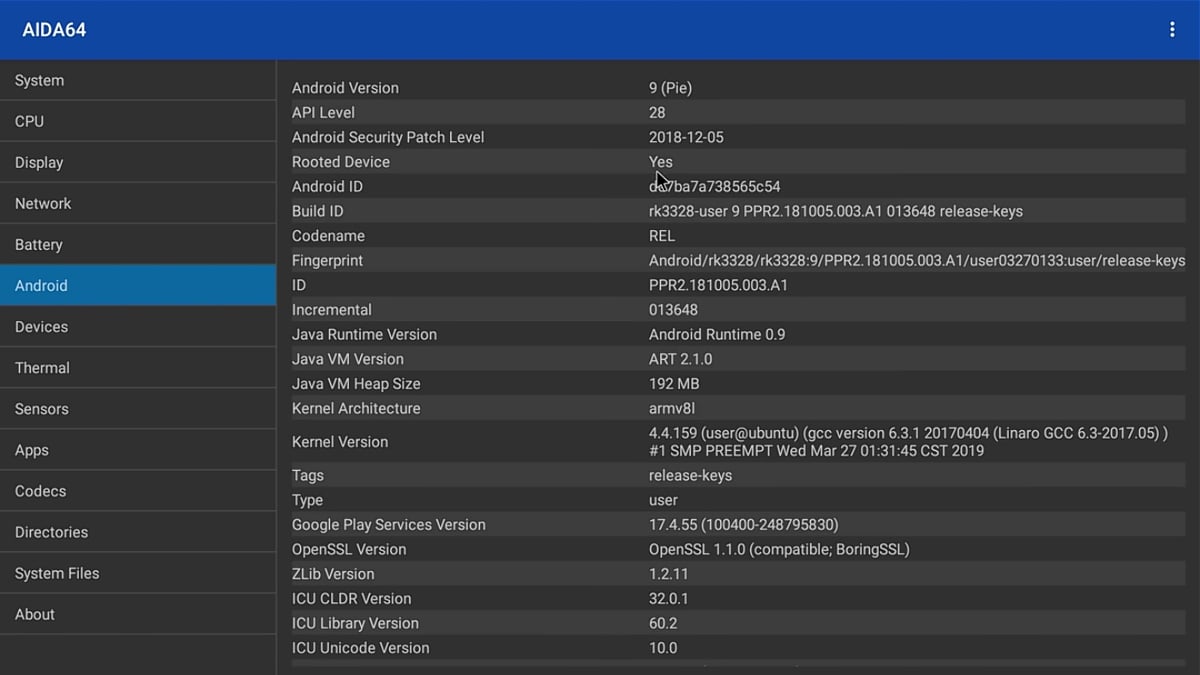Select the Android ID row
This screenshot has width=1200, height=675.
[x=736, y=186]
